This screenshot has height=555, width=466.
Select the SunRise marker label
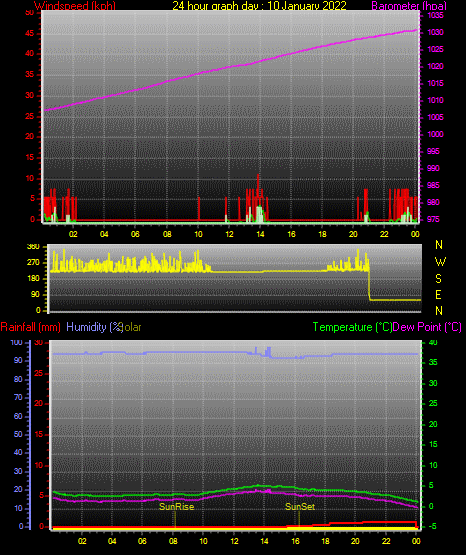(177, 507)
